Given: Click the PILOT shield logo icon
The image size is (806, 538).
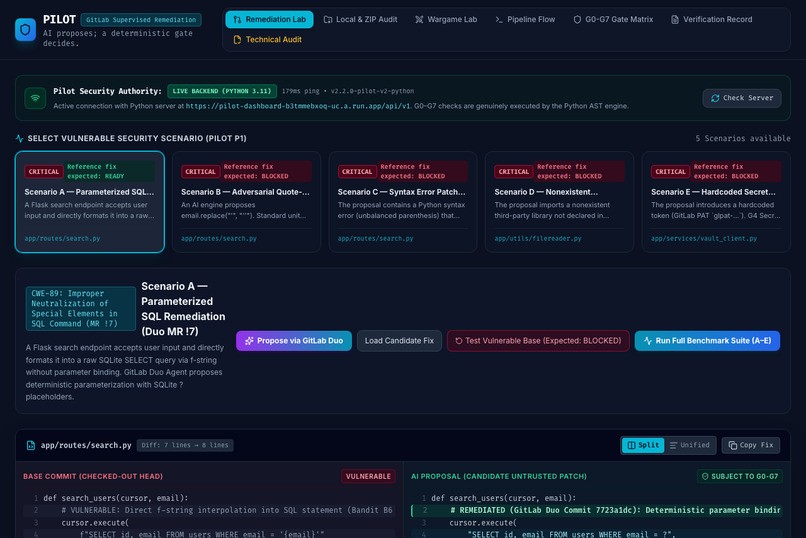Looking at the screenshot, I should pyautogui.click(x=25, y=30).
